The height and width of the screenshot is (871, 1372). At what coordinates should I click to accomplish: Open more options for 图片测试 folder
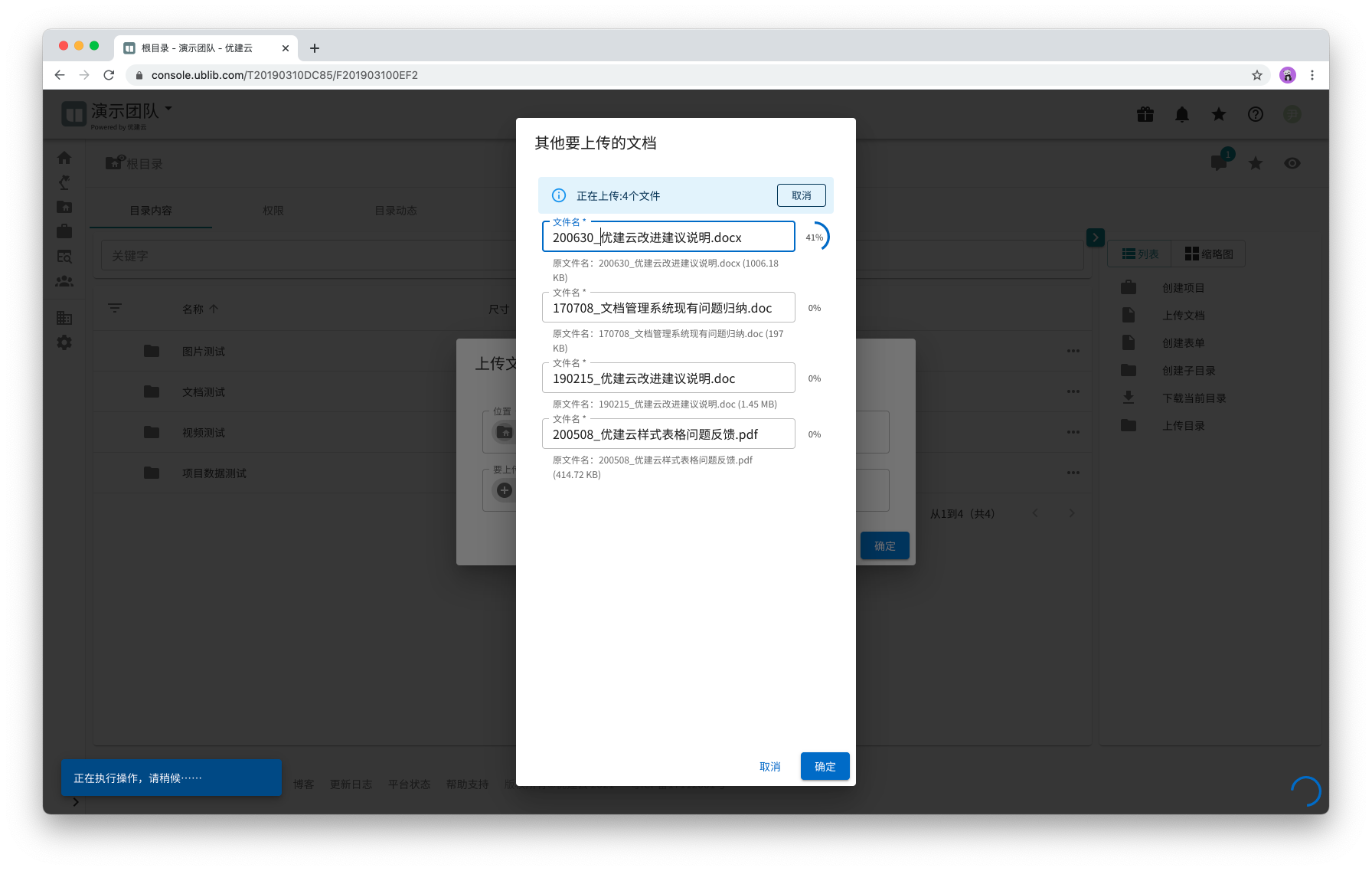tap(1073, 351)
